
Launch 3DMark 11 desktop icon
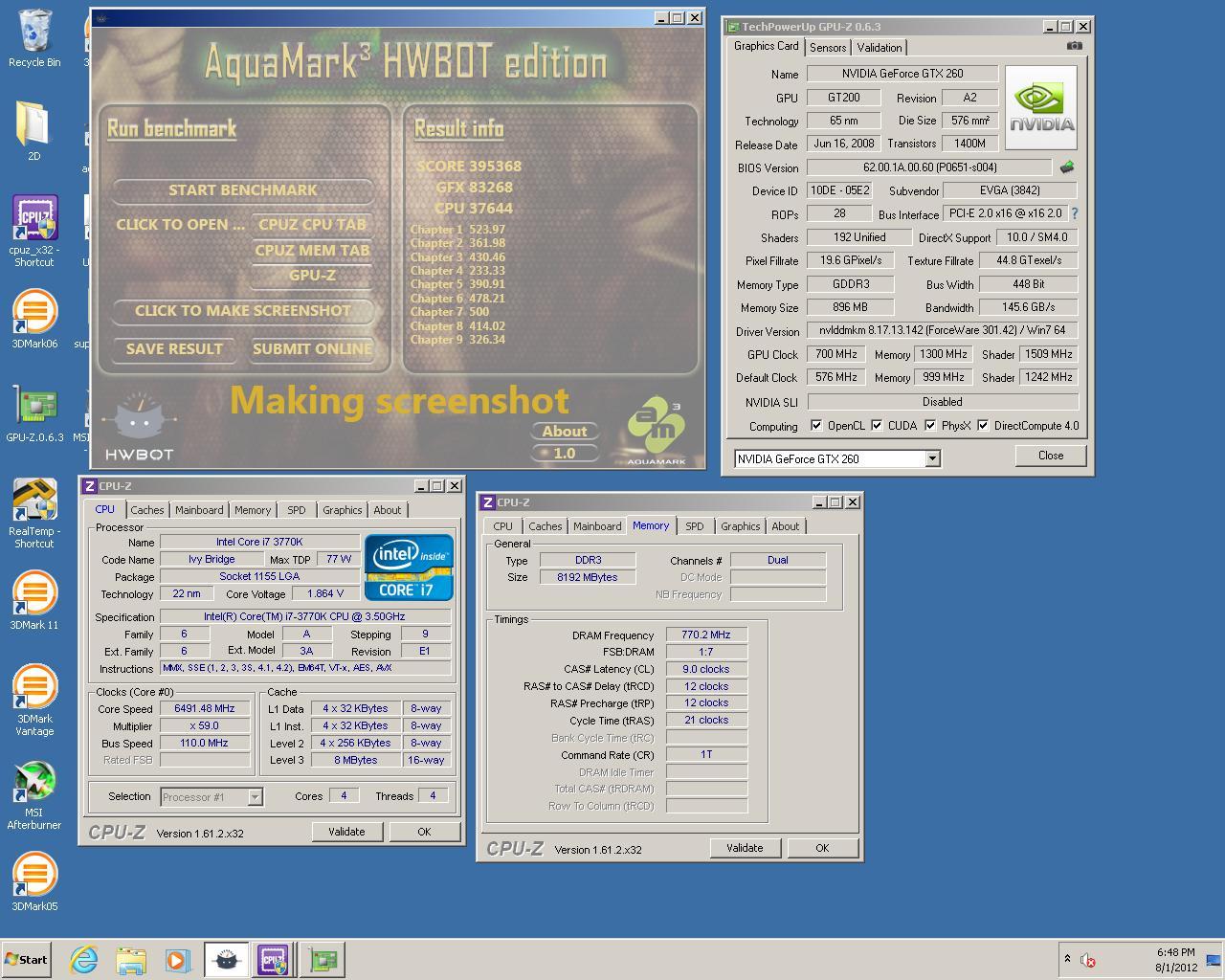(34, 601)
